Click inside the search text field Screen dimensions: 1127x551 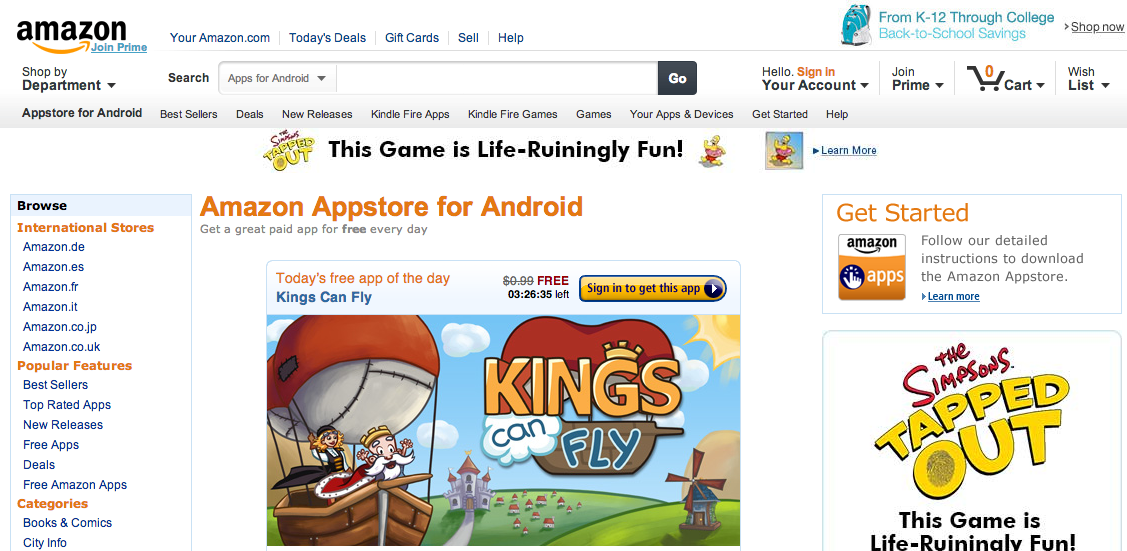click(497, 78)
